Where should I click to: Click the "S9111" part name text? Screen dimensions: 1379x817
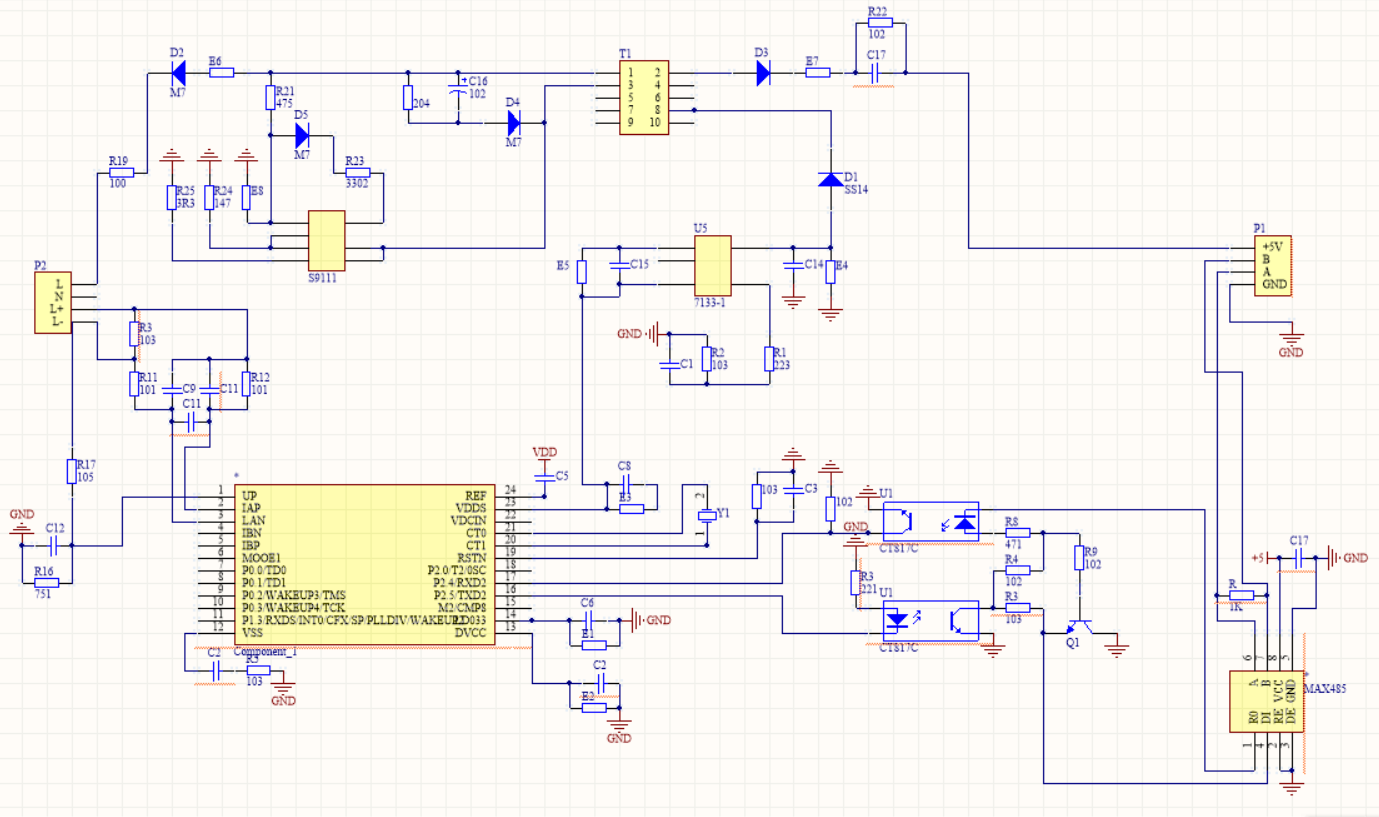tap(323, 277)
